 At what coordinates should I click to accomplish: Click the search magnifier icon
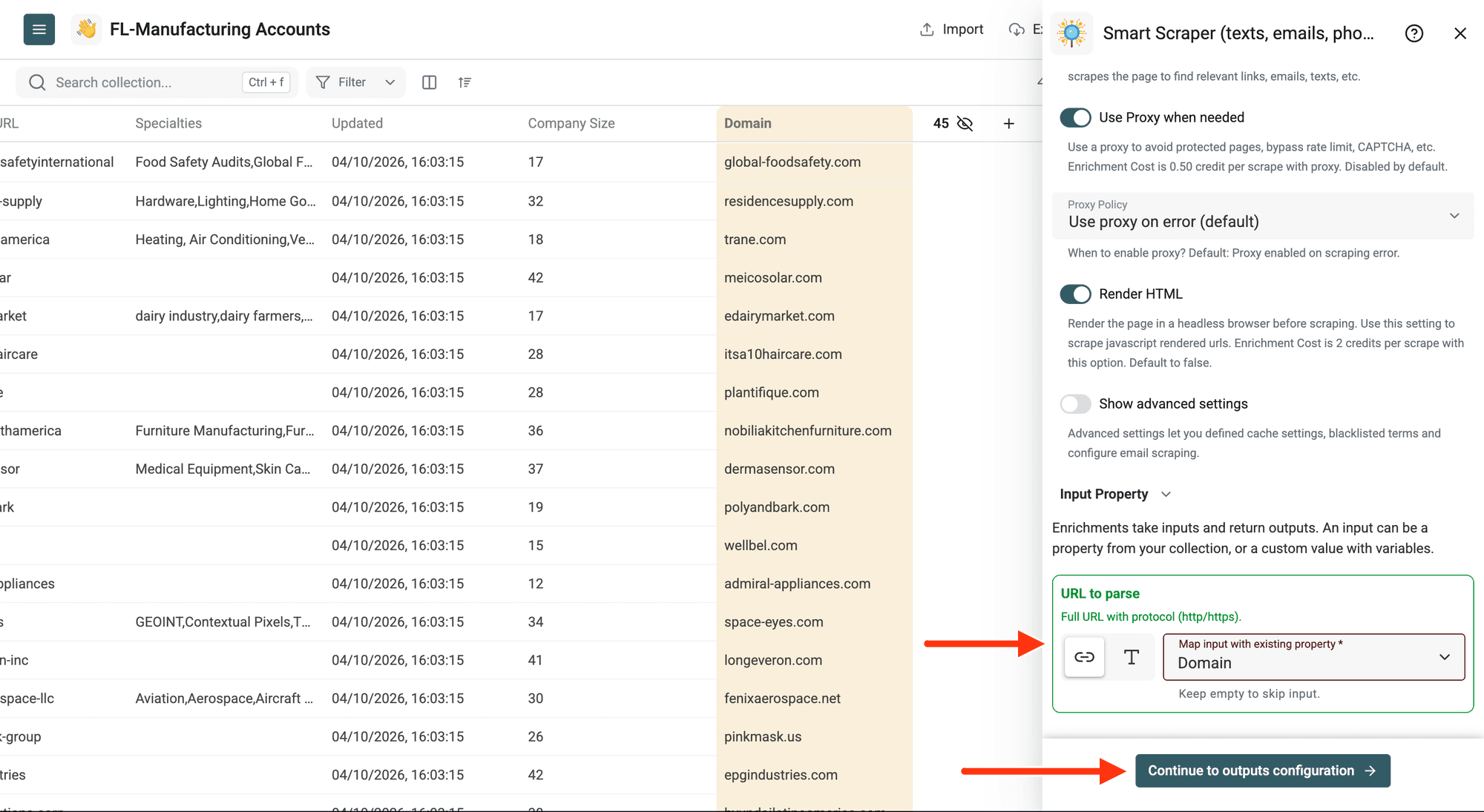[37, 82]
